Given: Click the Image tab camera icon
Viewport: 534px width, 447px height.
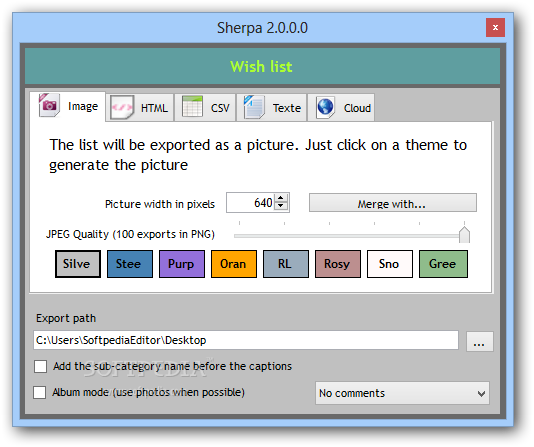Looking at the screenshot, I should click(49, 105).
